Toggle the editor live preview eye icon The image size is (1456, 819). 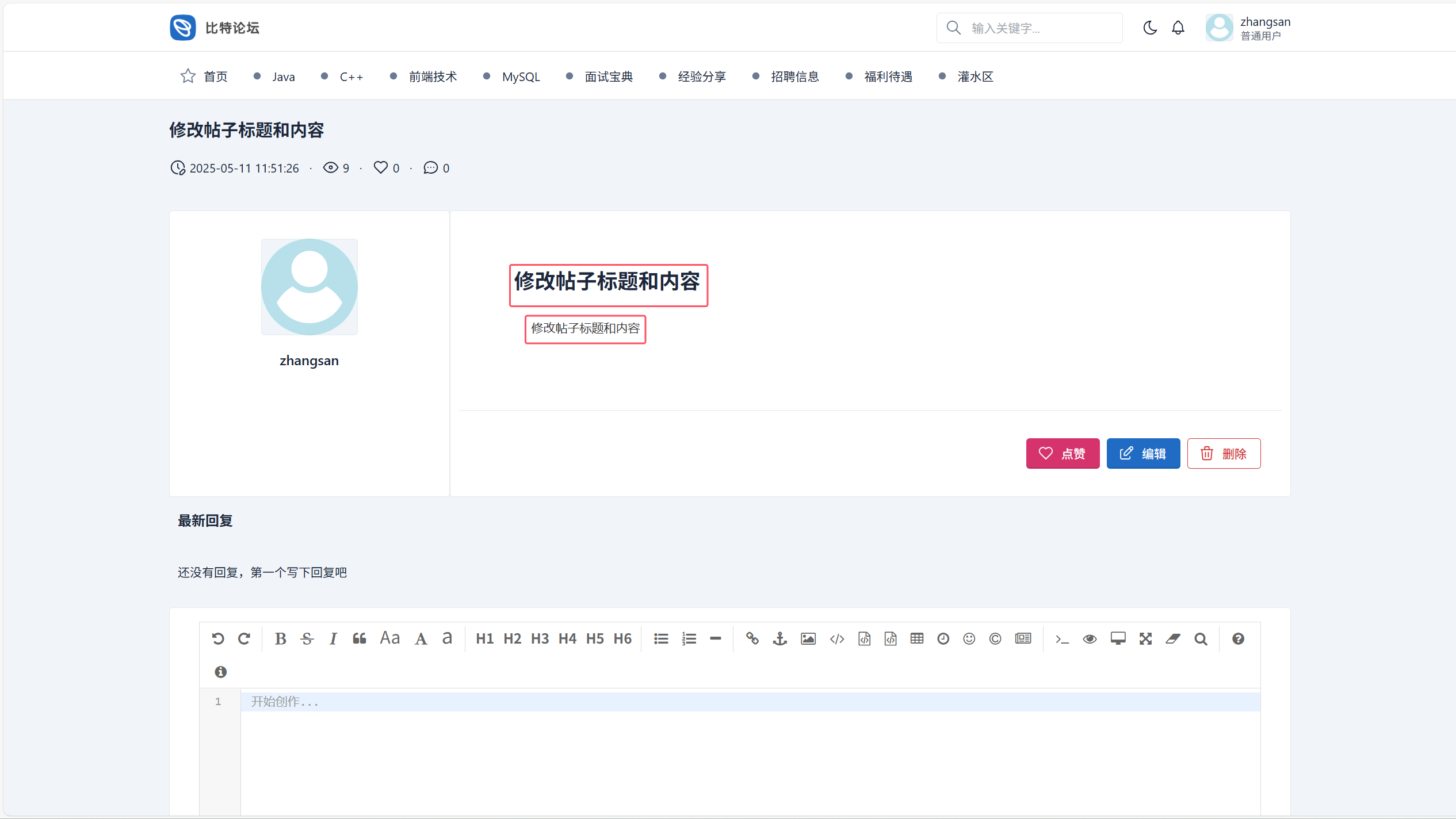tap(1089, 638)
